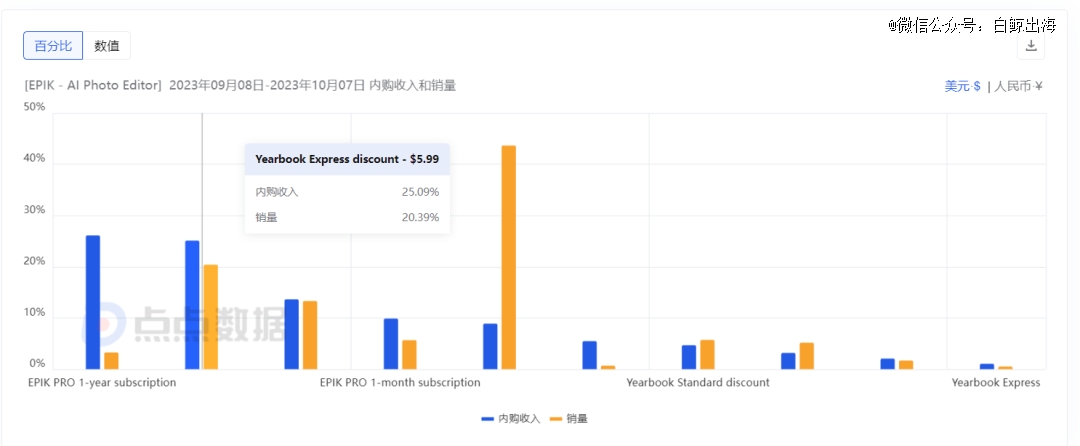The height and width of the screenshot is (446, 1080).
Task: Click the 内购收入 row label in the tooltip
Action: pos(277,192)
